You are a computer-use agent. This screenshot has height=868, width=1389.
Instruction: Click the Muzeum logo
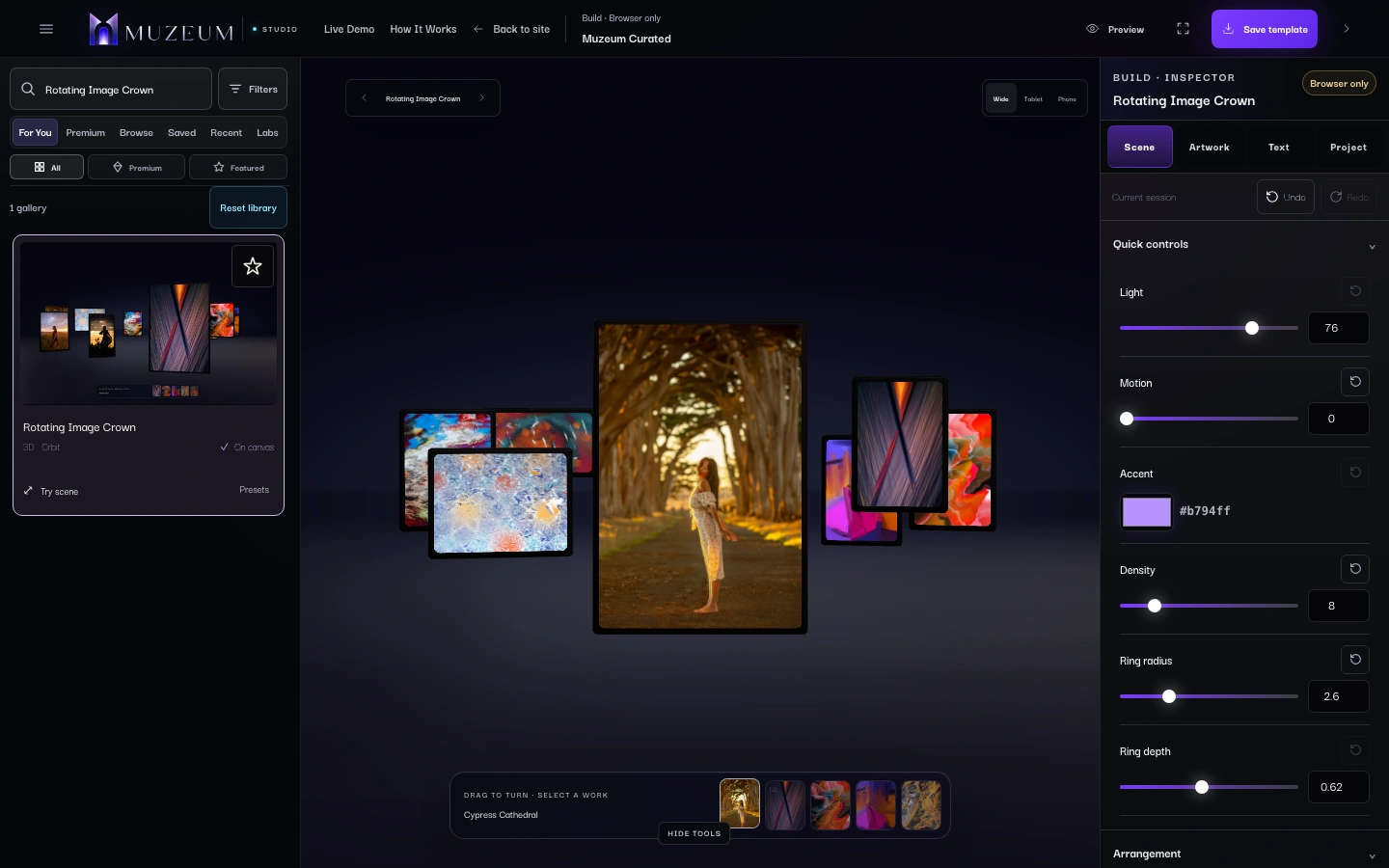point(161,29)
